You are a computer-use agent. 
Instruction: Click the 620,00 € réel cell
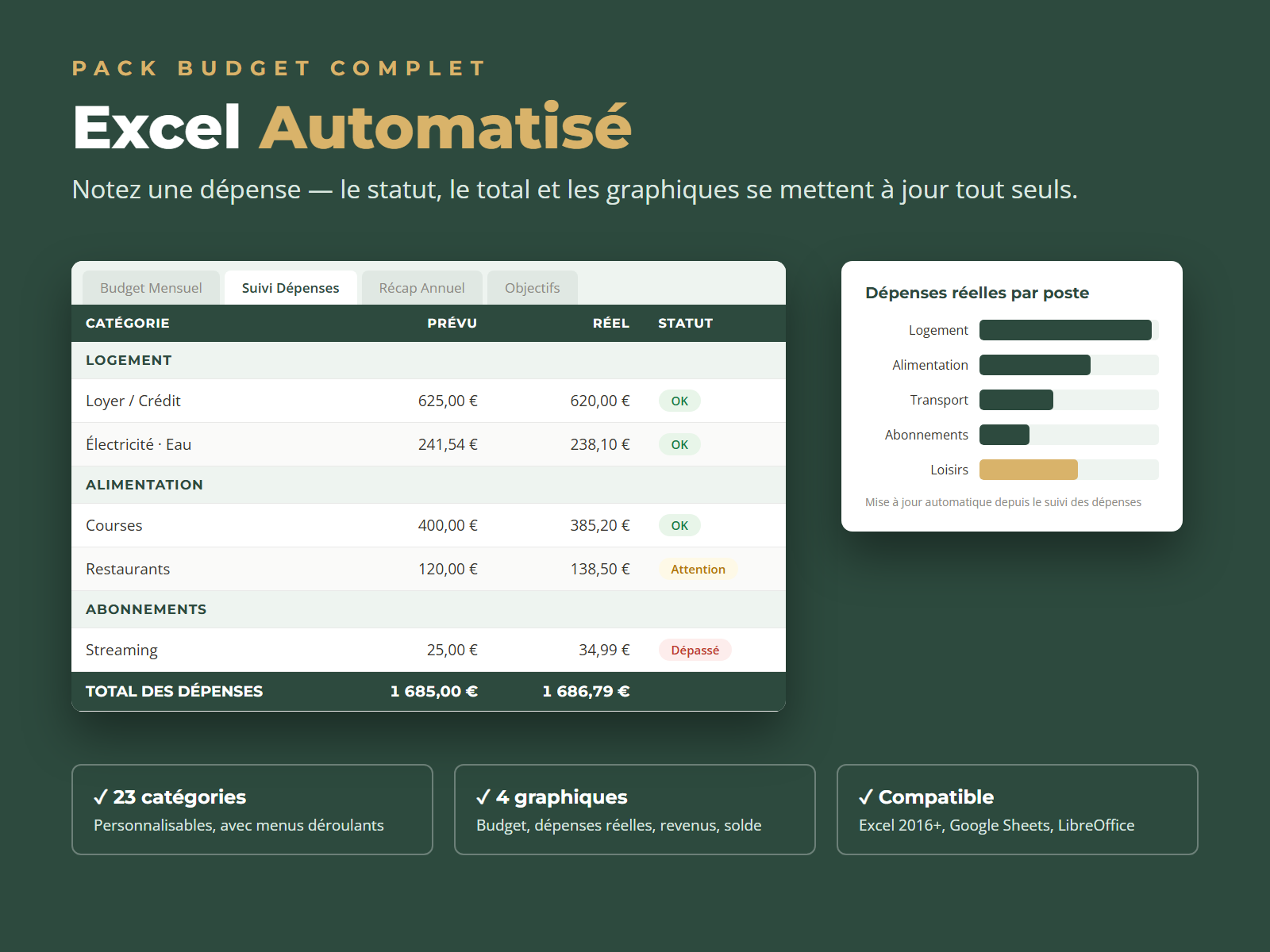600,401
